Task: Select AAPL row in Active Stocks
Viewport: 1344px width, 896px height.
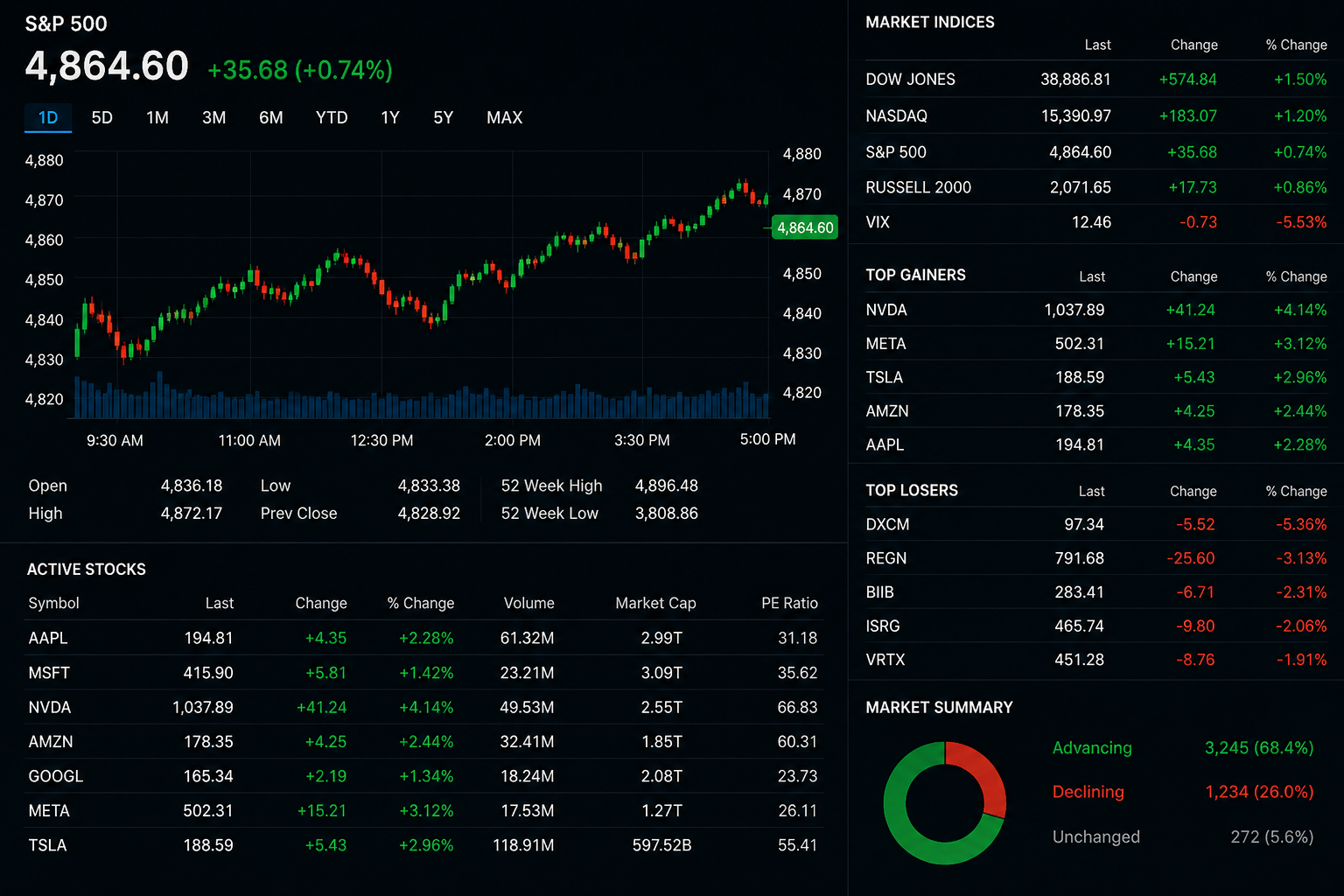Action: coord(423,638)
